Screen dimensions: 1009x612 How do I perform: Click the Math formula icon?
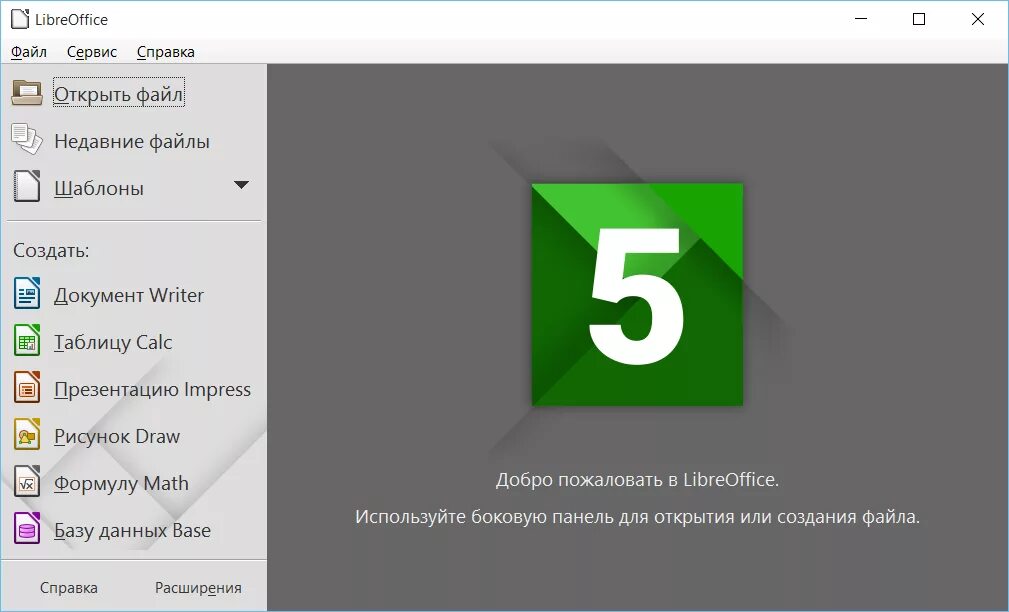click(27, 481)
